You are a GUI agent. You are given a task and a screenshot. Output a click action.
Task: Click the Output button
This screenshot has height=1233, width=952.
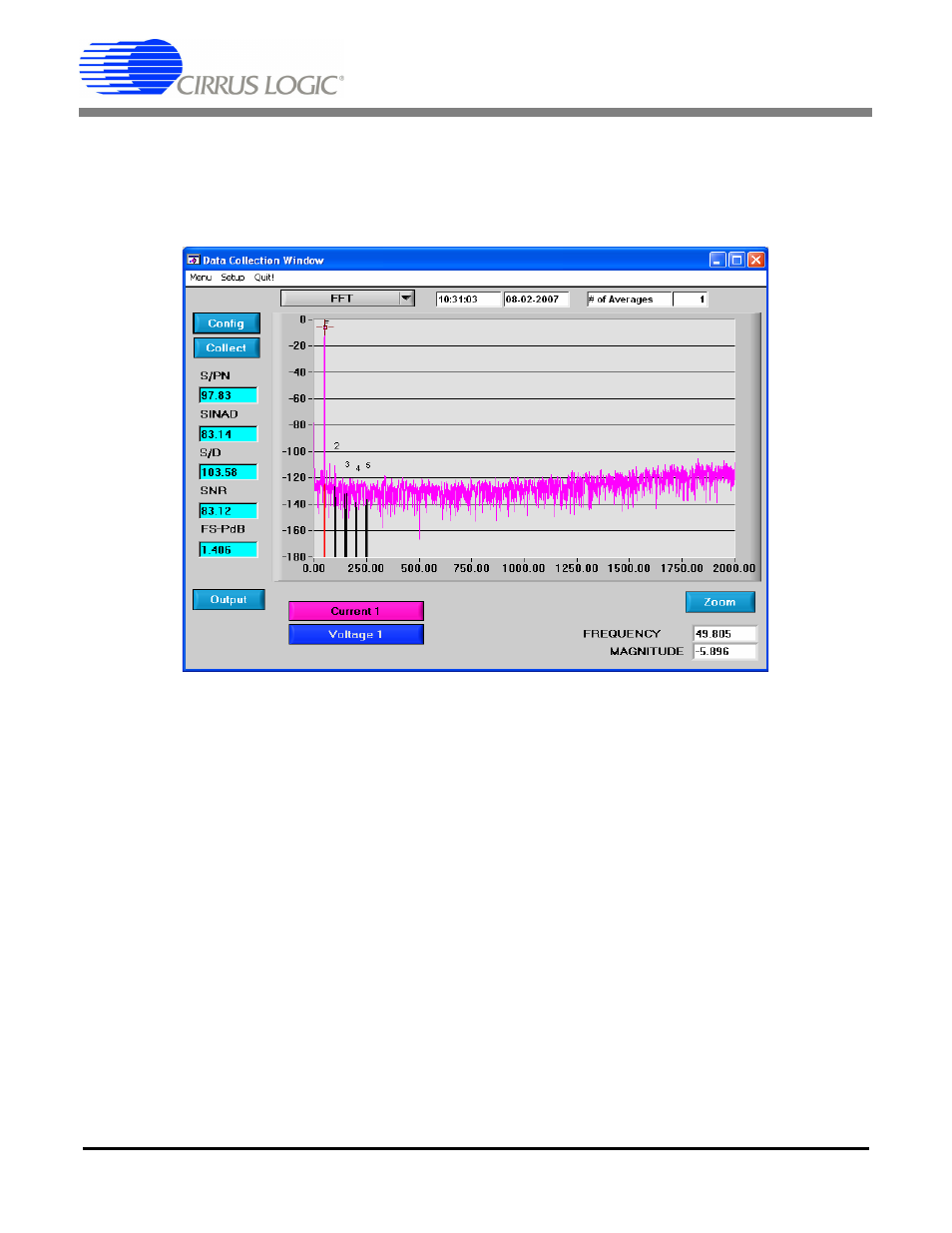229,599
